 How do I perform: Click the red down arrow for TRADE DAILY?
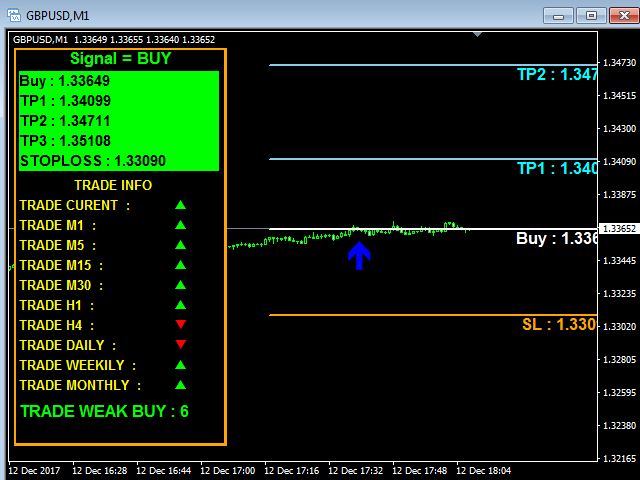point(180,344)
